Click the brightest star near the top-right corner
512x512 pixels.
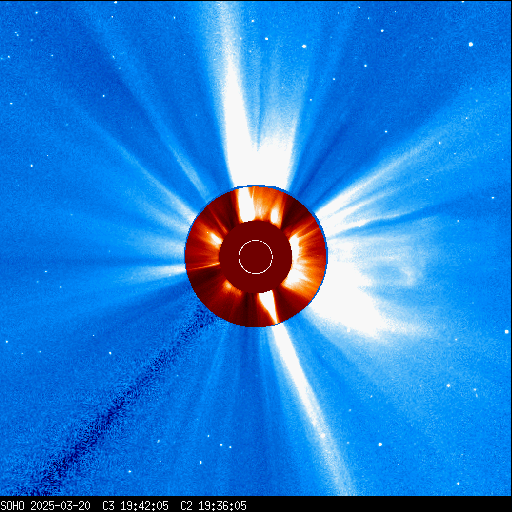(471, 44)
